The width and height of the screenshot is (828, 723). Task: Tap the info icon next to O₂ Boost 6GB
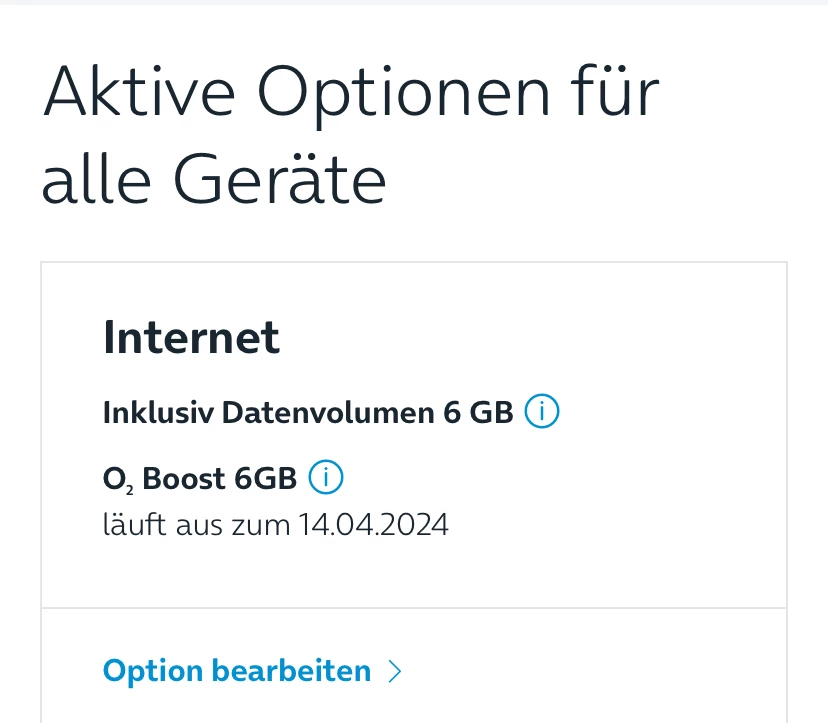[x=326, y=479]
